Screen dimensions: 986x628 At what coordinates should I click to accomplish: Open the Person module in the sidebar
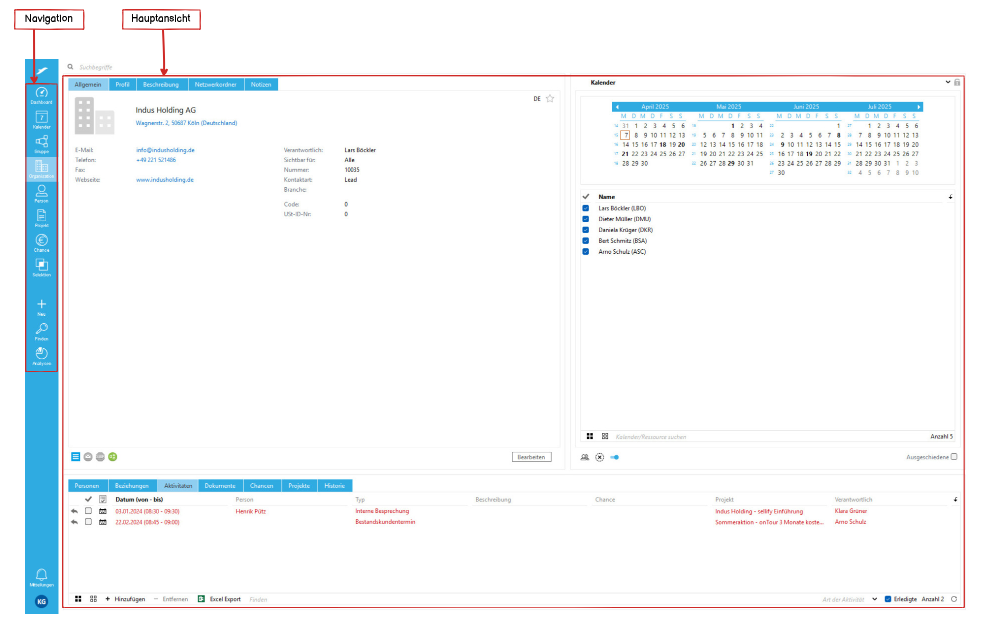41,192
